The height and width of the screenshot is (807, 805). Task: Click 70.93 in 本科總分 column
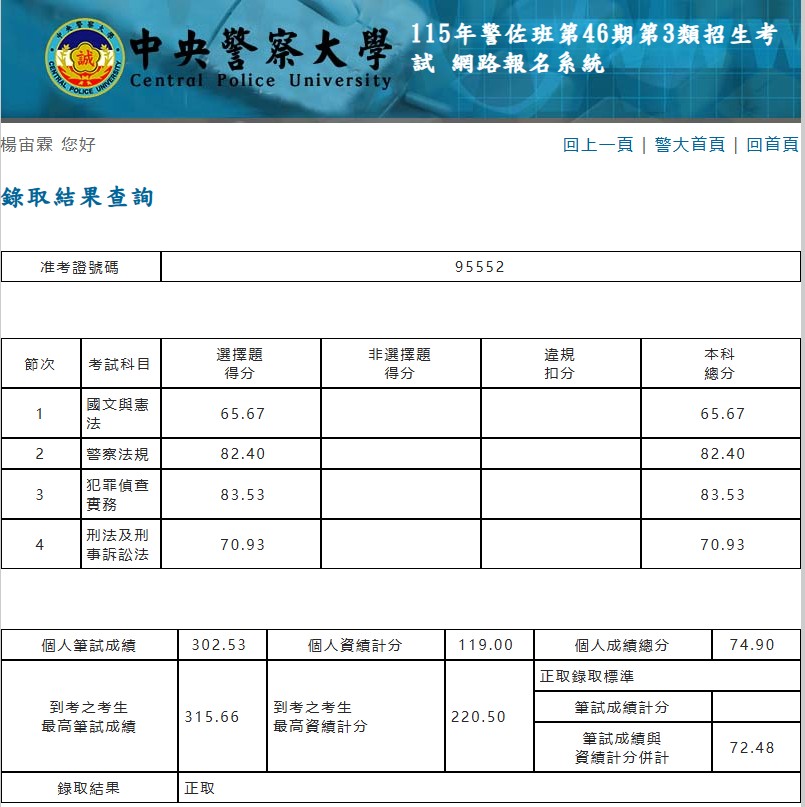pos(722,545)
